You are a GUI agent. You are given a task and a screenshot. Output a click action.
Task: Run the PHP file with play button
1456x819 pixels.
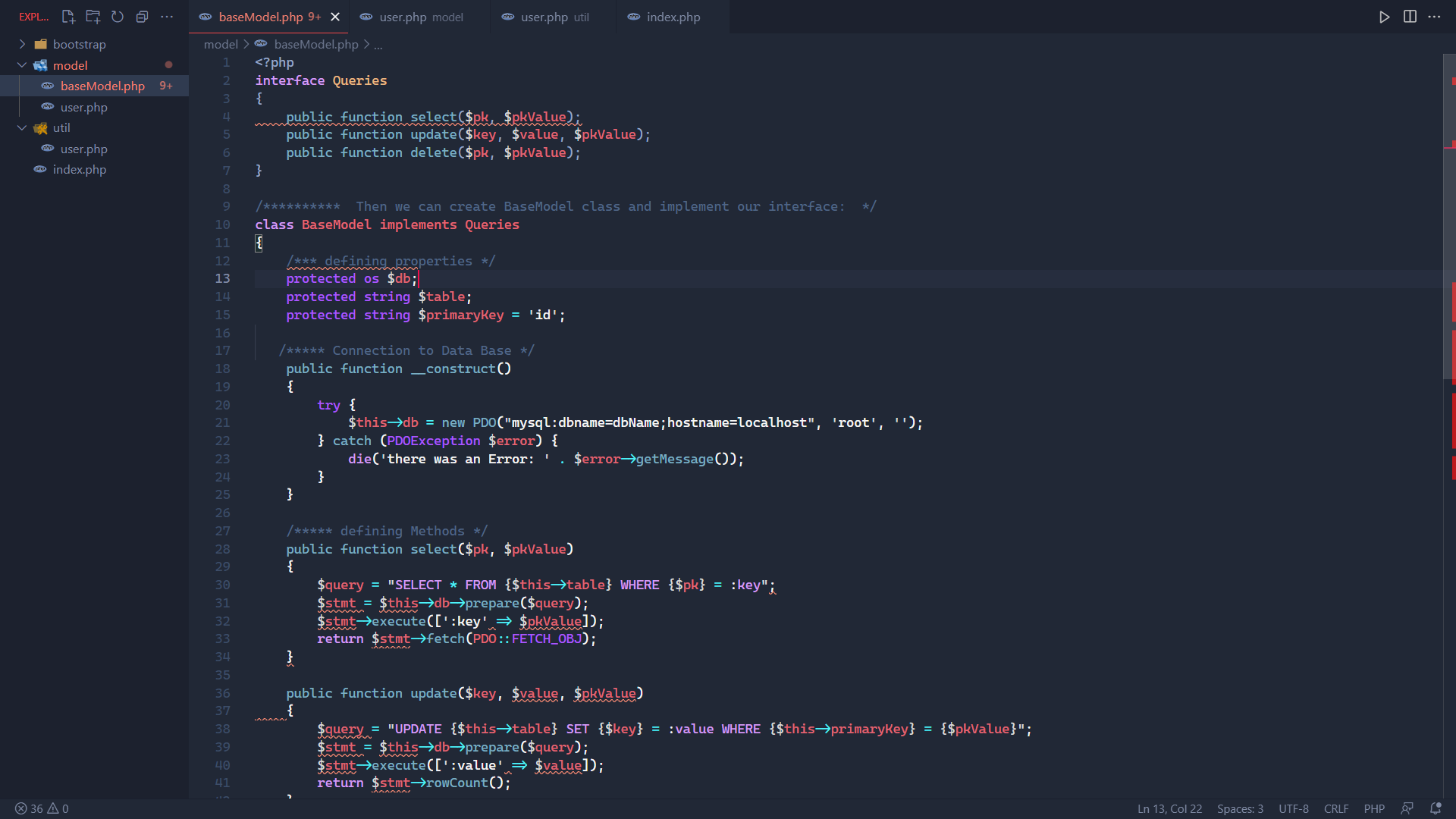1385,17
